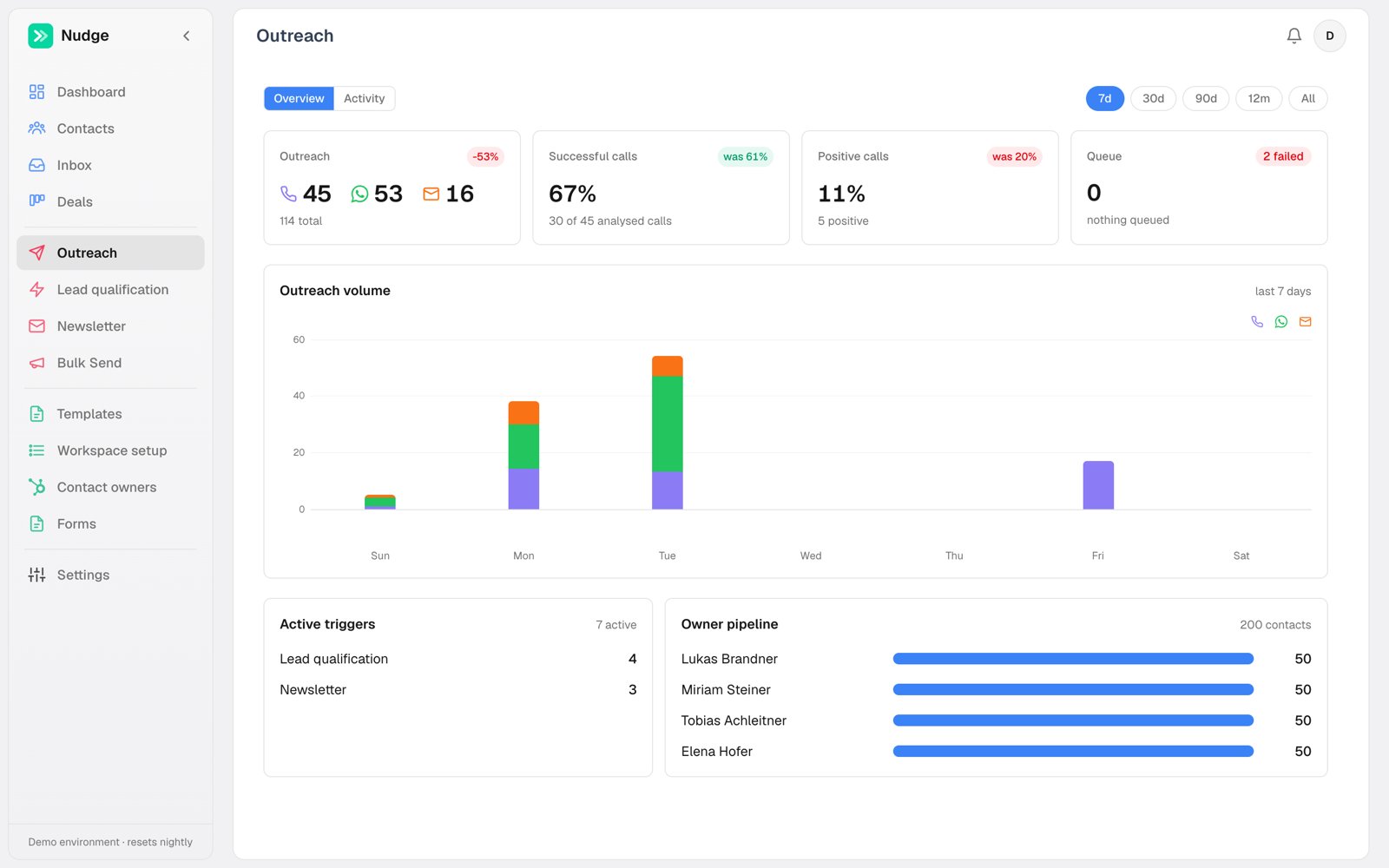The height and width of the screenshot is (868, 1389).
Task: Click the Nudge logo icon
Action: 40,36
